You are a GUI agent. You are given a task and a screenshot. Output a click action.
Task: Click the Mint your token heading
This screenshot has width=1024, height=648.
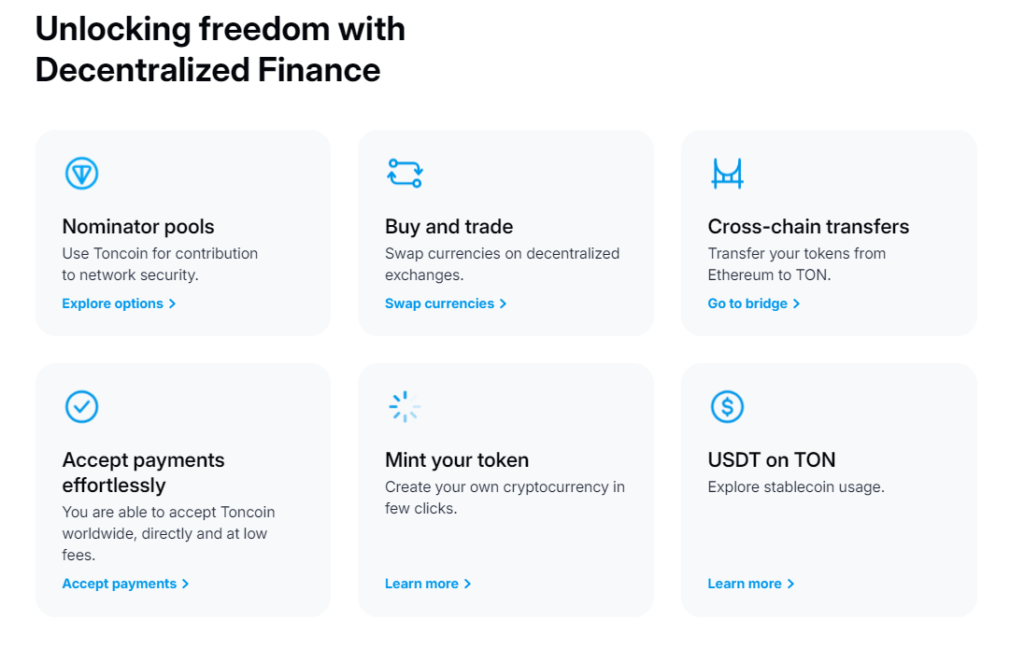pos(456,460)
